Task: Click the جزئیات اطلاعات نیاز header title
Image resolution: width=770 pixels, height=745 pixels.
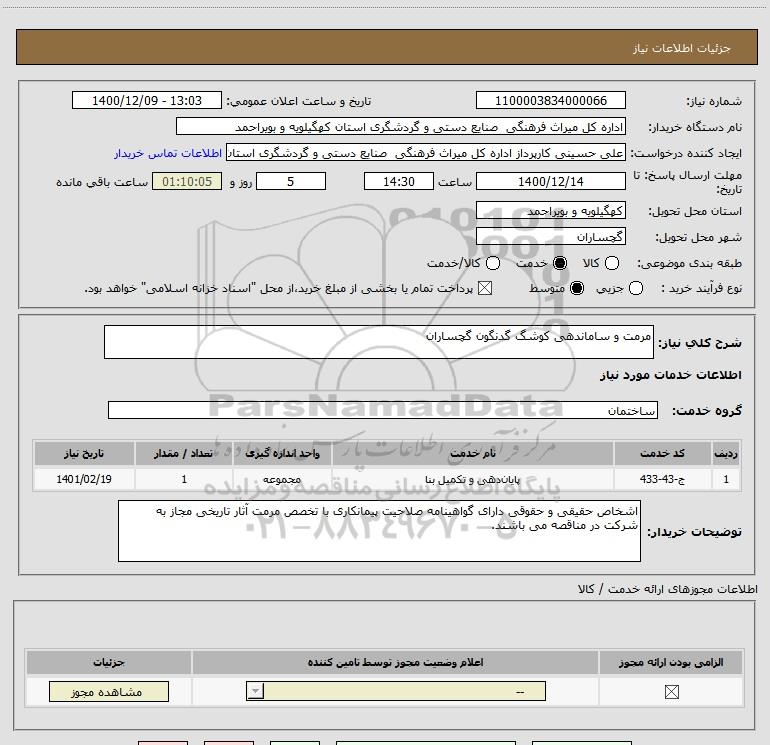Action: pos(682,48)
